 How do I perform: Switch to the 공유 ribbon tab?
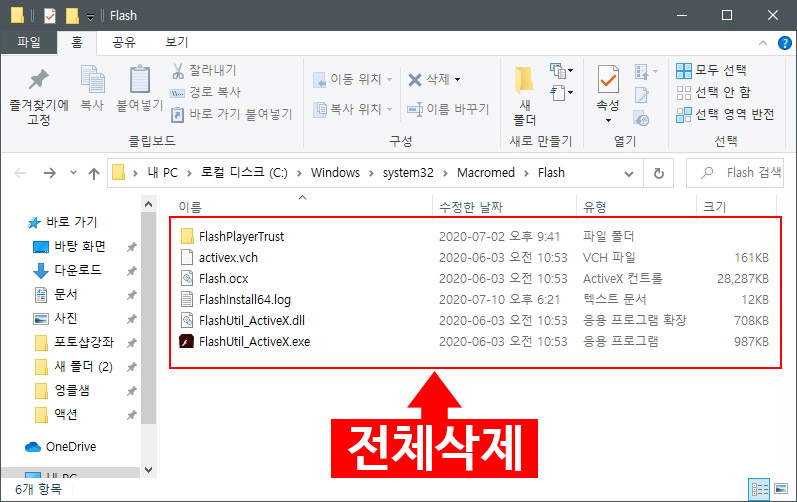coord(124,42)
